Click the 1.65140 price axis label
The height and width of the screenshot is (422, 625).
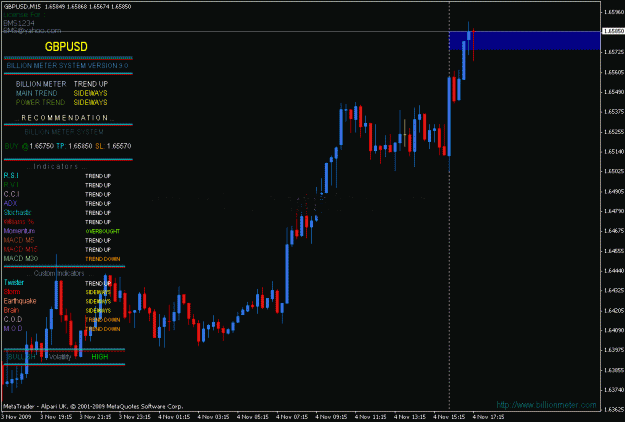[614, 151]
